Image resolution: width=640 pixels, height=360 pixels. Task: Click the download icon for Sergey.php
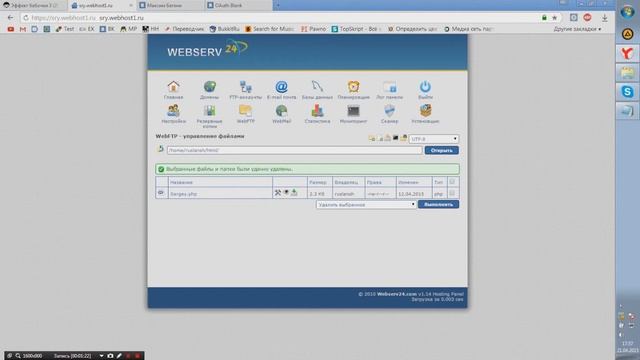294,193
